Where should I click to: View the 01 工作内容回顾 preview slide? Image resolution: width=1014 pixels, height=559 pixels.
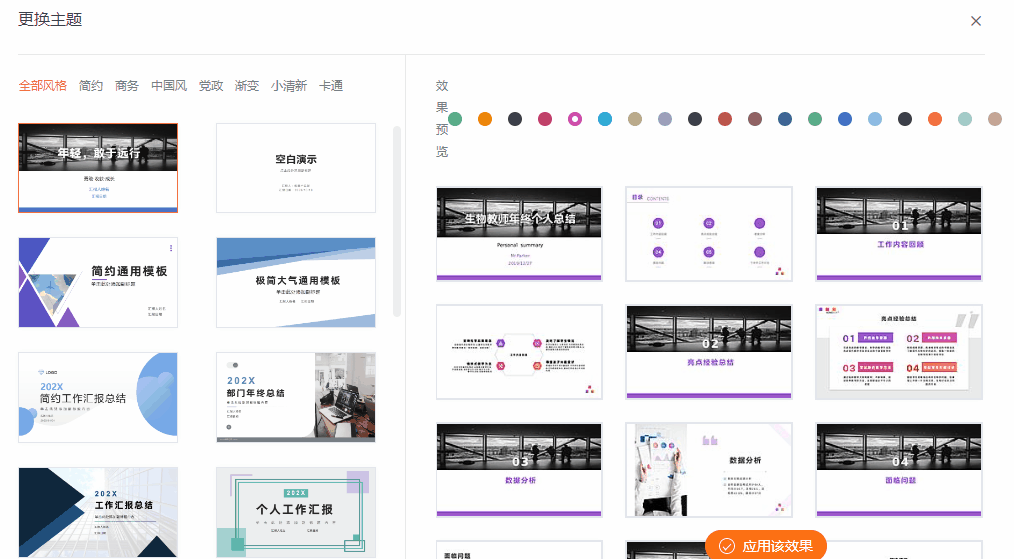(x=899, y=234)
